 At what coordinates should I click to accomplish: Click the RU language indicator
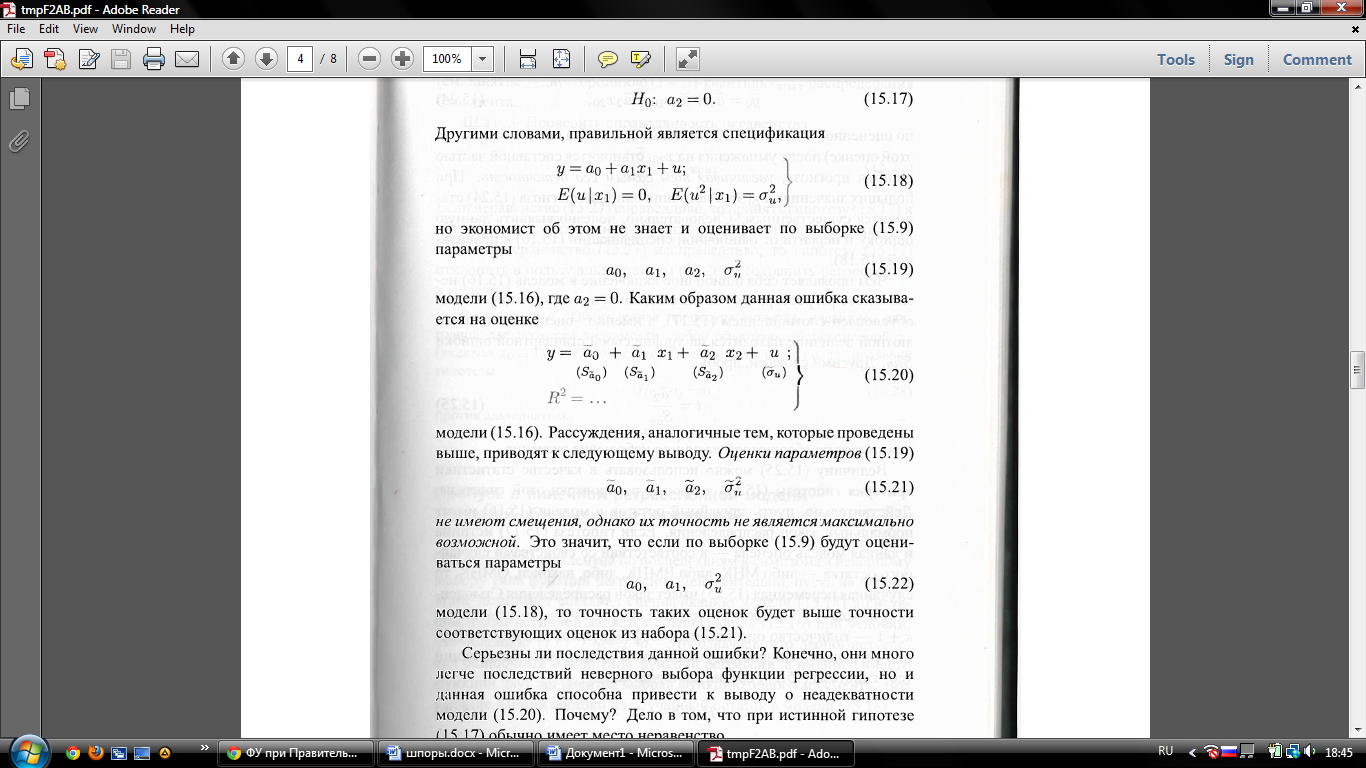click(x=1165, y=751)
